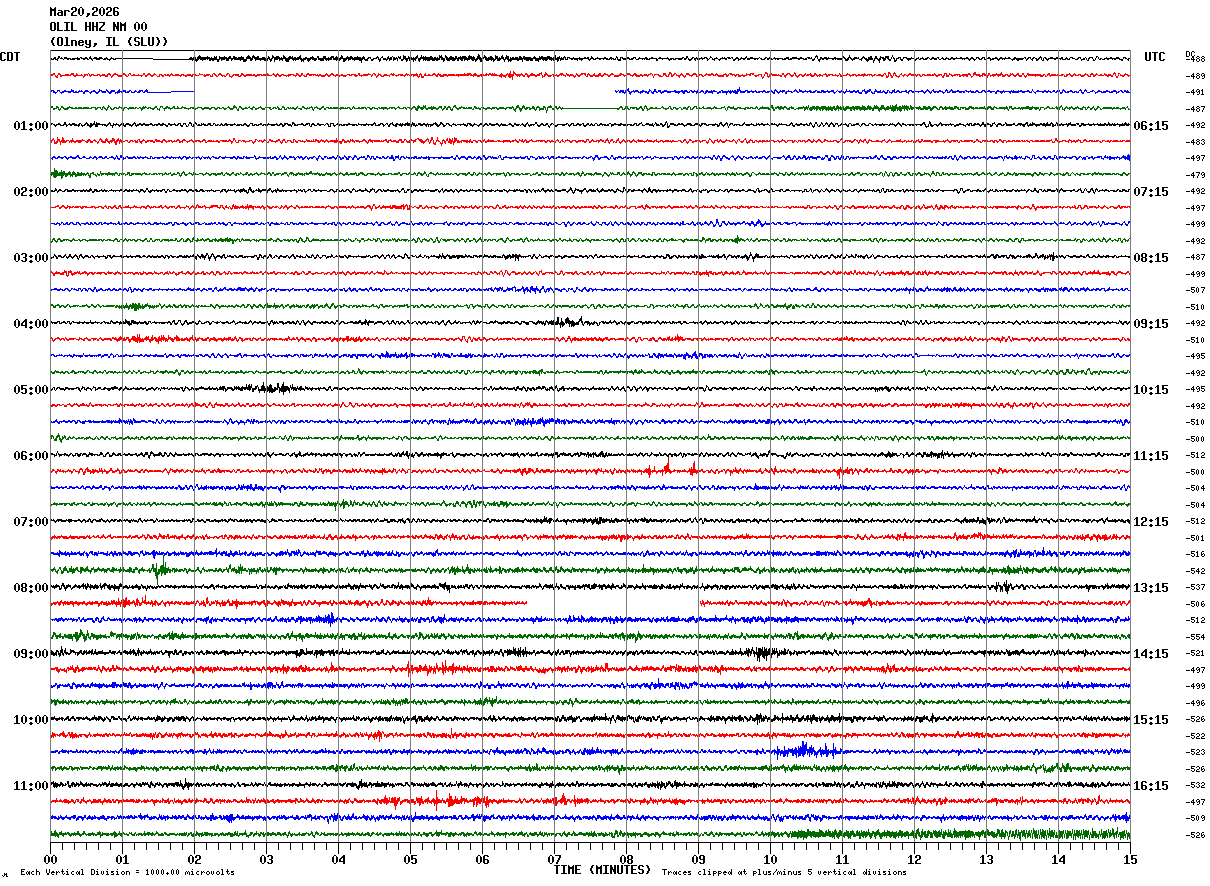Click the 14:15 UTC time label
This screenshot has width=1210, height=886.
1151,654
